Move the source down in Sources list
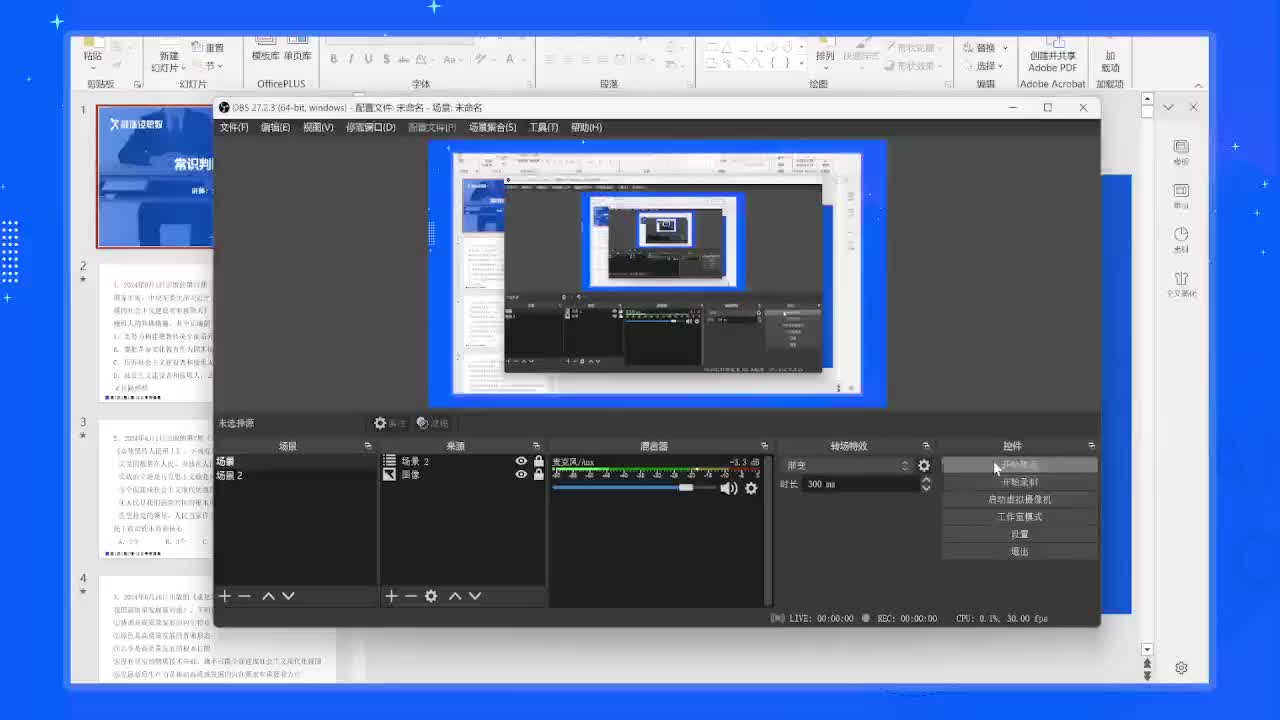Image resolution: width=1280 pixels, height=720 pixels. 475,596
